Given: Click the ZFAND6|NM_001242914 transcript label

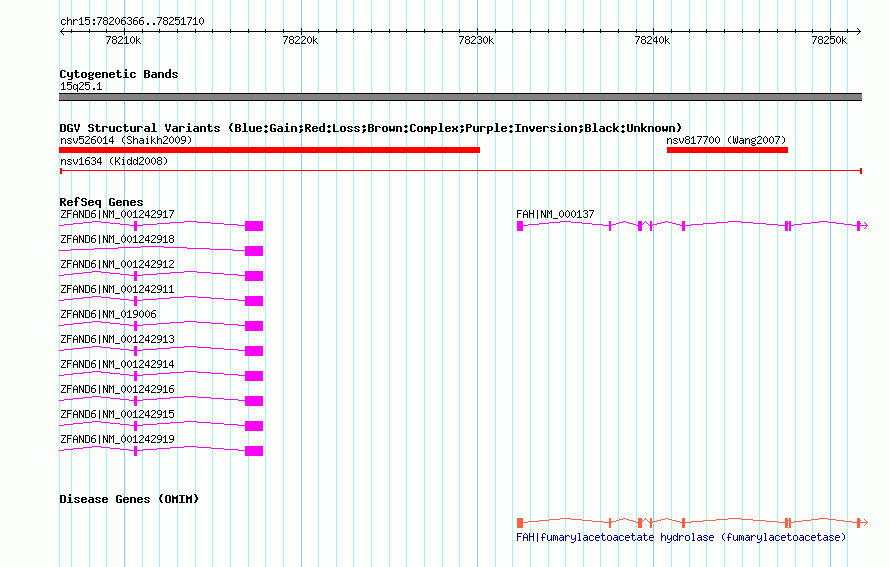Looking at the screenshot, I should [x=117, y=364].
